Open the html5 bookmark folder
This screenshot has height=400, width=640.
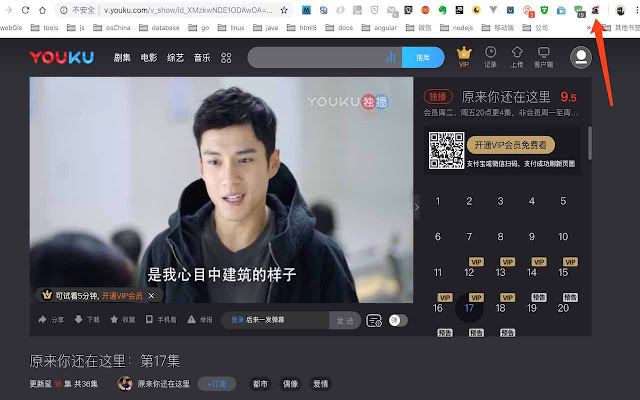click(302, 28)
